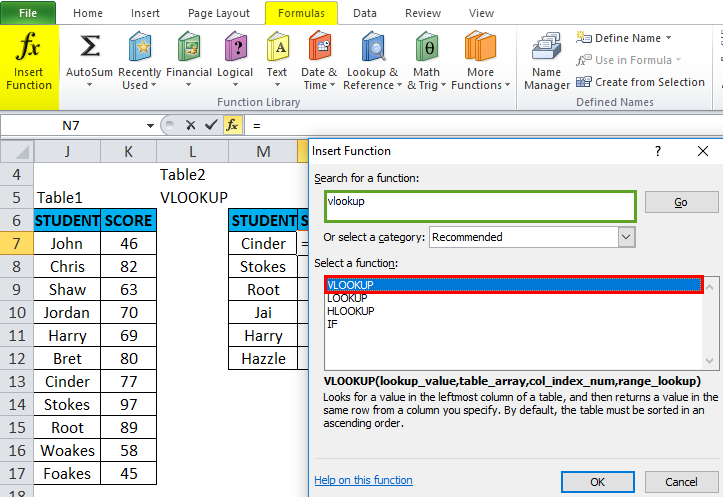723x497 pixels.
Task: Expand the Text functions dropdown arrow
Action: pyautogui.click(x=277, y=85)
